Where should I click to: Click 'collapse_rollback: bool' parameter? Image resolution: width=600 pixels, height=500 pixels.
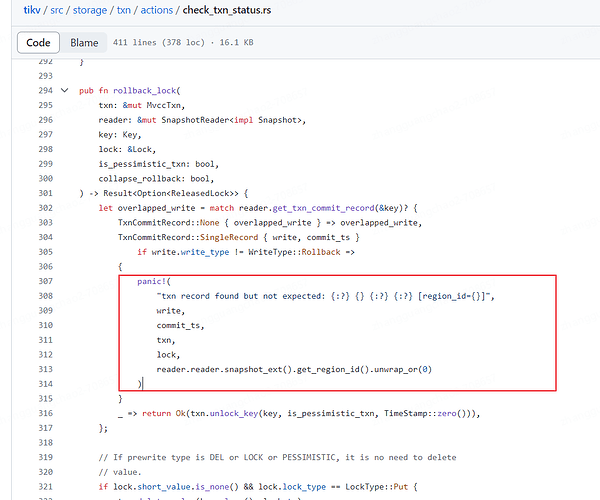154,179
